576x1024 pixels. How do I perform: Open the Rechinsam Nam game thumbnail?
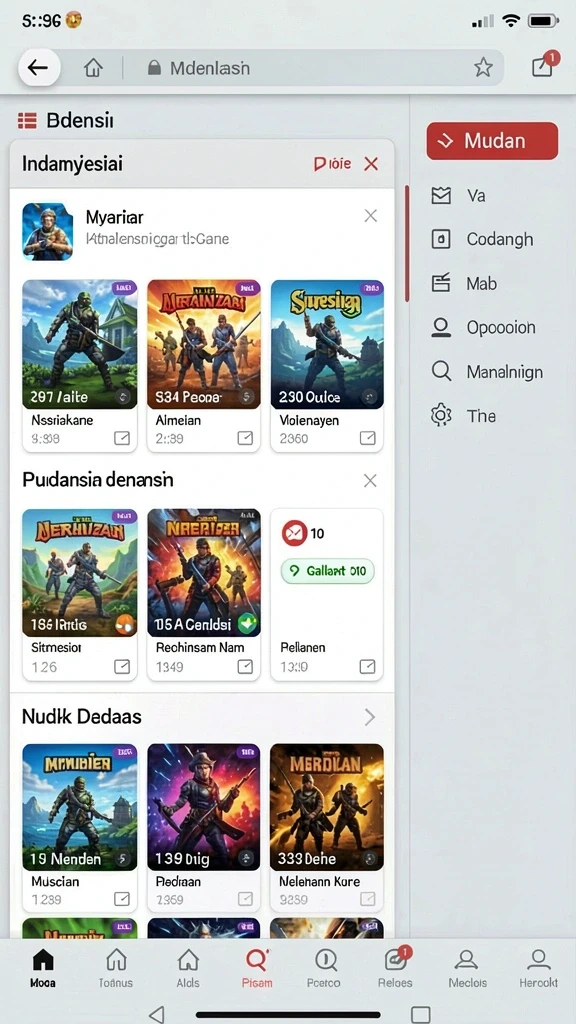pos(204,573)
